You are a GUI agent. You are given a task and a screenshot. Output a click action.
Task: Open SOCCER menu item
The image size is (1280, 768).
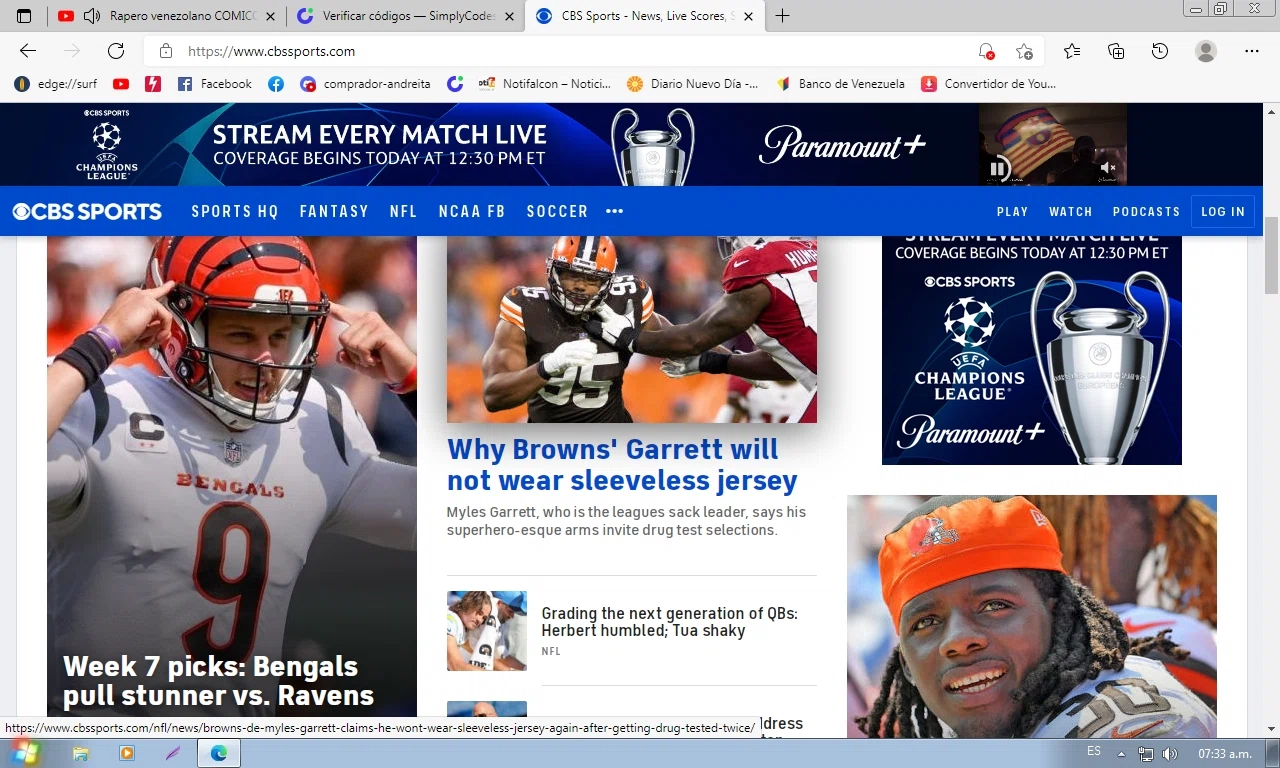pos(557,211)
